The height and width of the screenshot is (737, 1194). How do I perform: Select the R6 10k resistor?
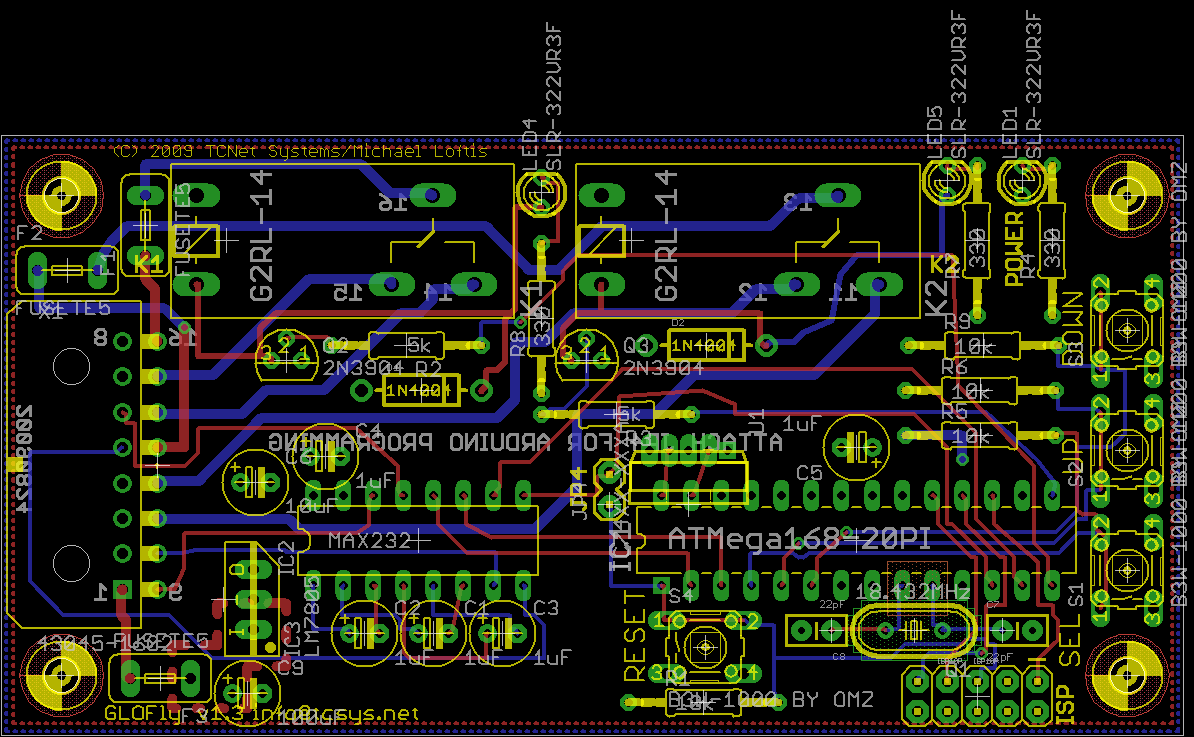coord(982,391)
